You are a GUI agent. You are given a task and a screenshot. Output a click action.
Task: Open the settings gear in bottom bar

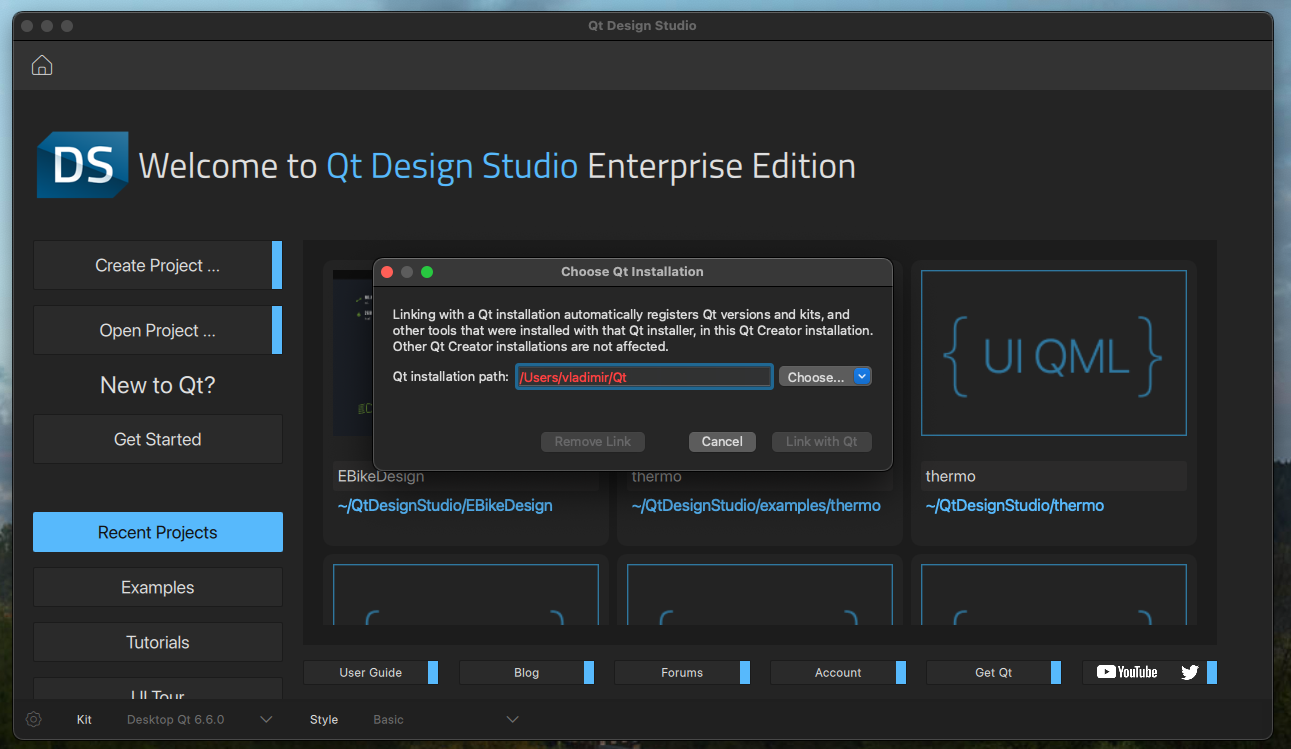pyautogui.click(x=33, y=719)
